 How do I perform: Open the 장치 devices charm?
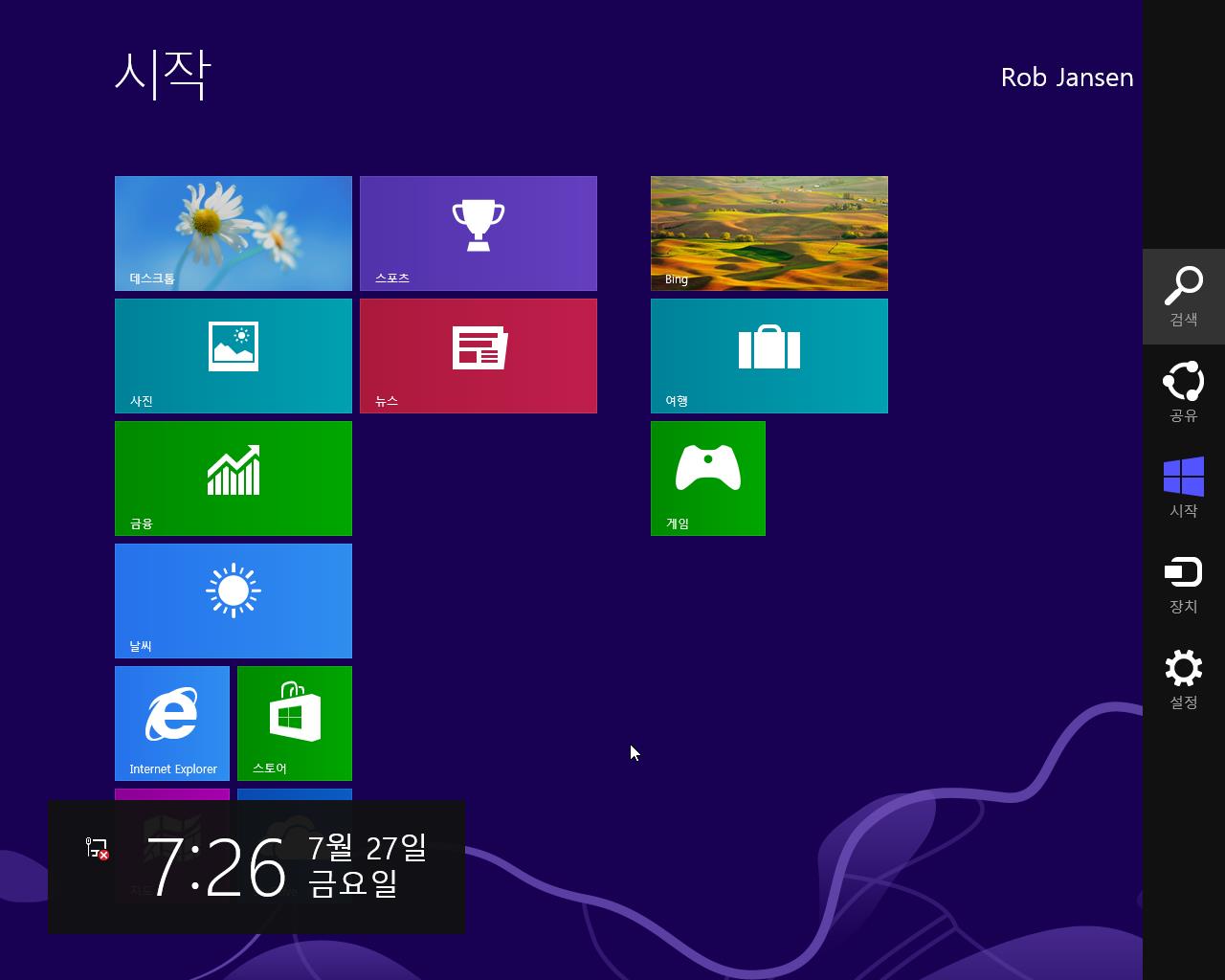coord(1184,584)
